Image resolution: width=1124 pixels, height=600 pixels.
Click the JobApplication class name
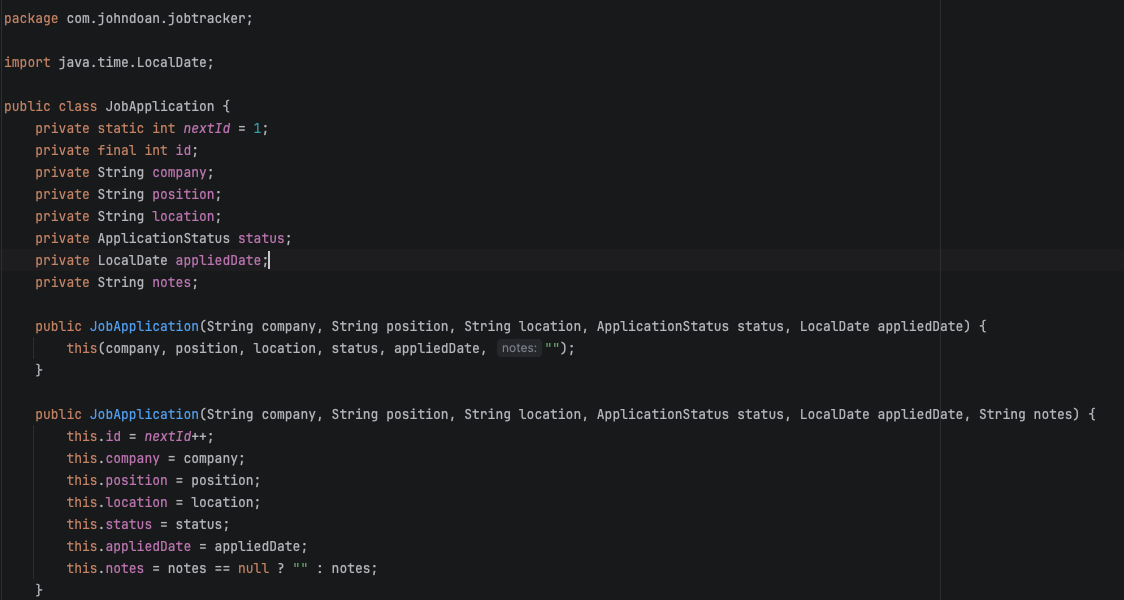click(158, 106)
